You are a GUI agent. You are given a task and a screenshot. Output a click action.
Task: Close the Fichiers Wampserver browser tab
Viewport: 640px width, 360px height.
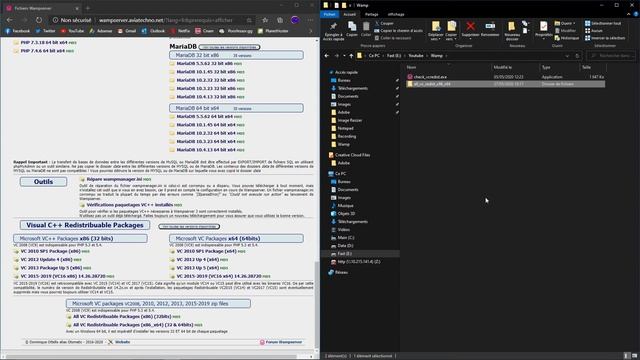(x=77, y=8)
